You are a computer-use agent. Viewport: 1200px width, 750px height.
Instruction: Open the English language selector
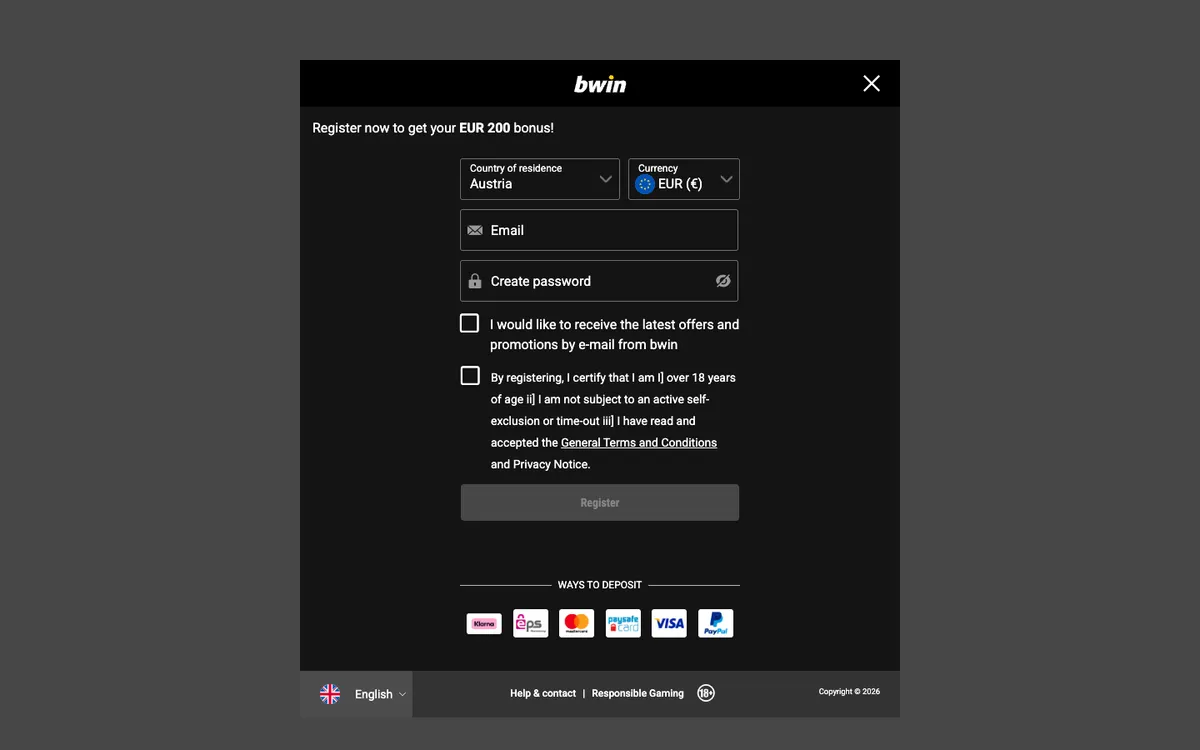point(356,694)
